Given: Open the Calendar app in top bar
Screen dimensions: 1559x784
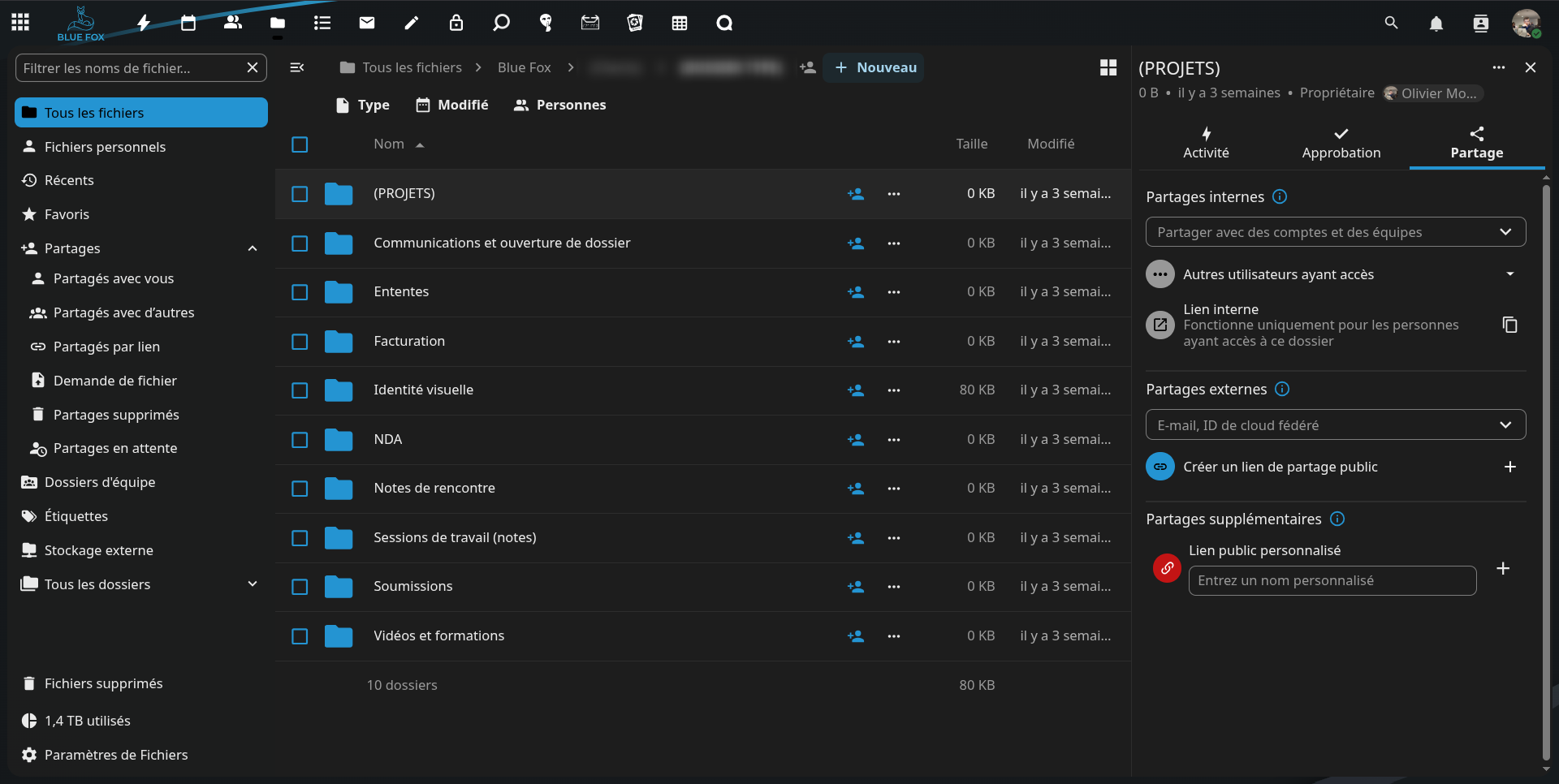Looking at the screenshot, I should click(188, 23).
